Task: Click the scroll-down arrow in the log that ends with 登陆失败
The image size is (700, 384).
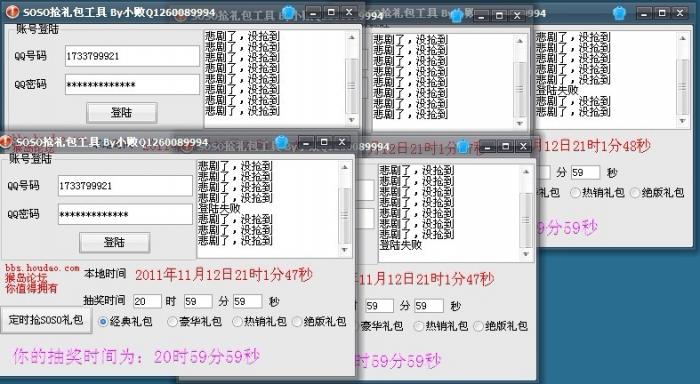Action: pyautogui.click(x=526, y=254)
